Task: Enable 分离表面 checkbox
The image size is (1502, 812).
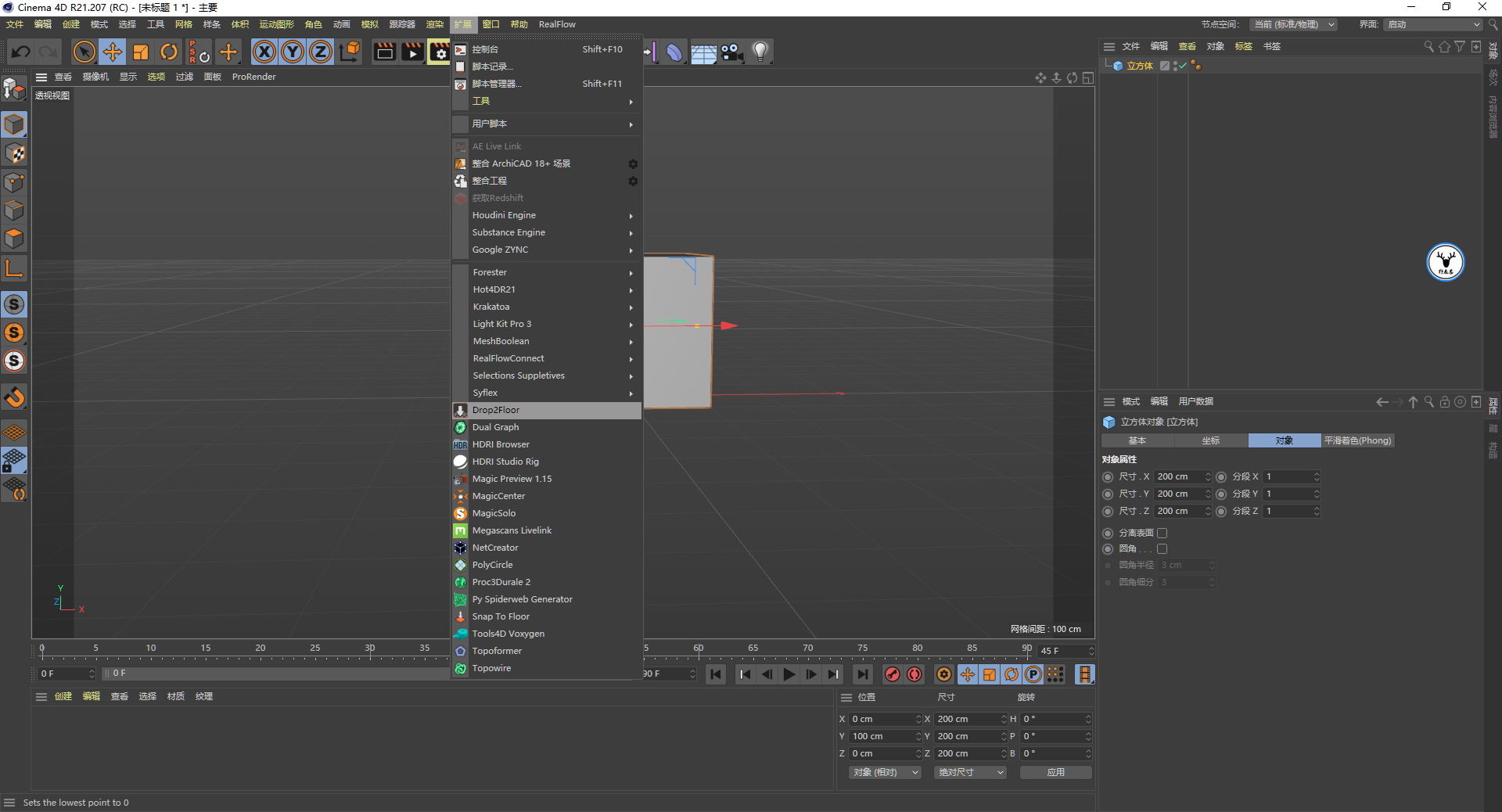Action: 1162,533
